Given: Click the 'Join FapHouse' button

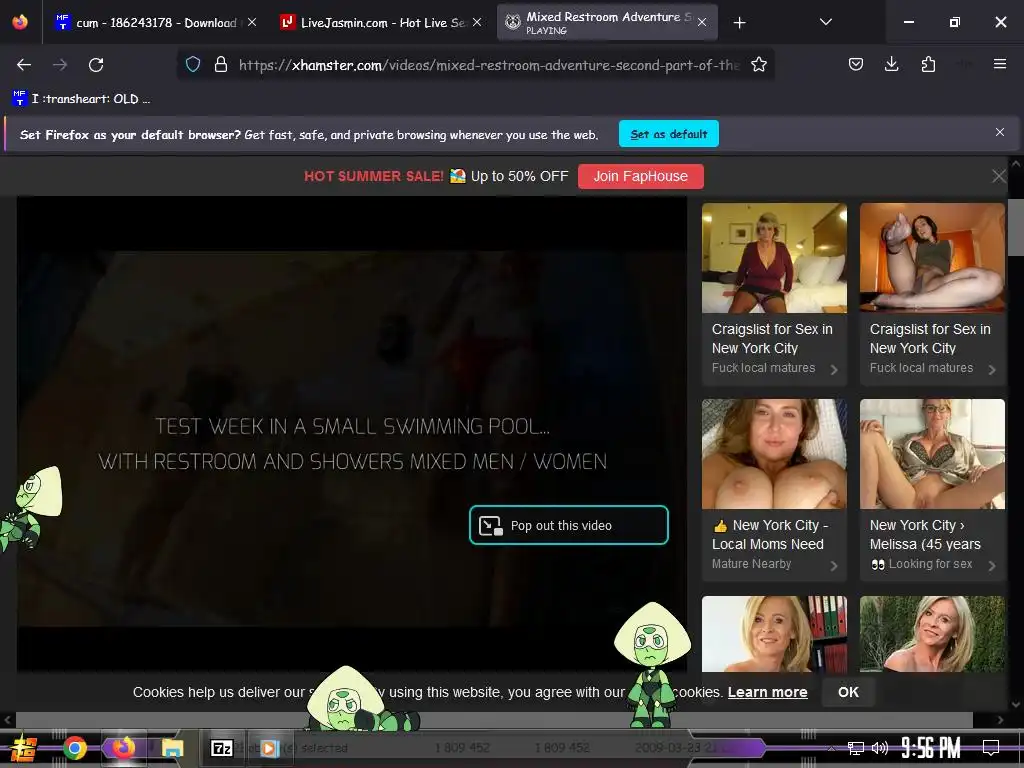Looking at the screenshot, I should [640, 176].
